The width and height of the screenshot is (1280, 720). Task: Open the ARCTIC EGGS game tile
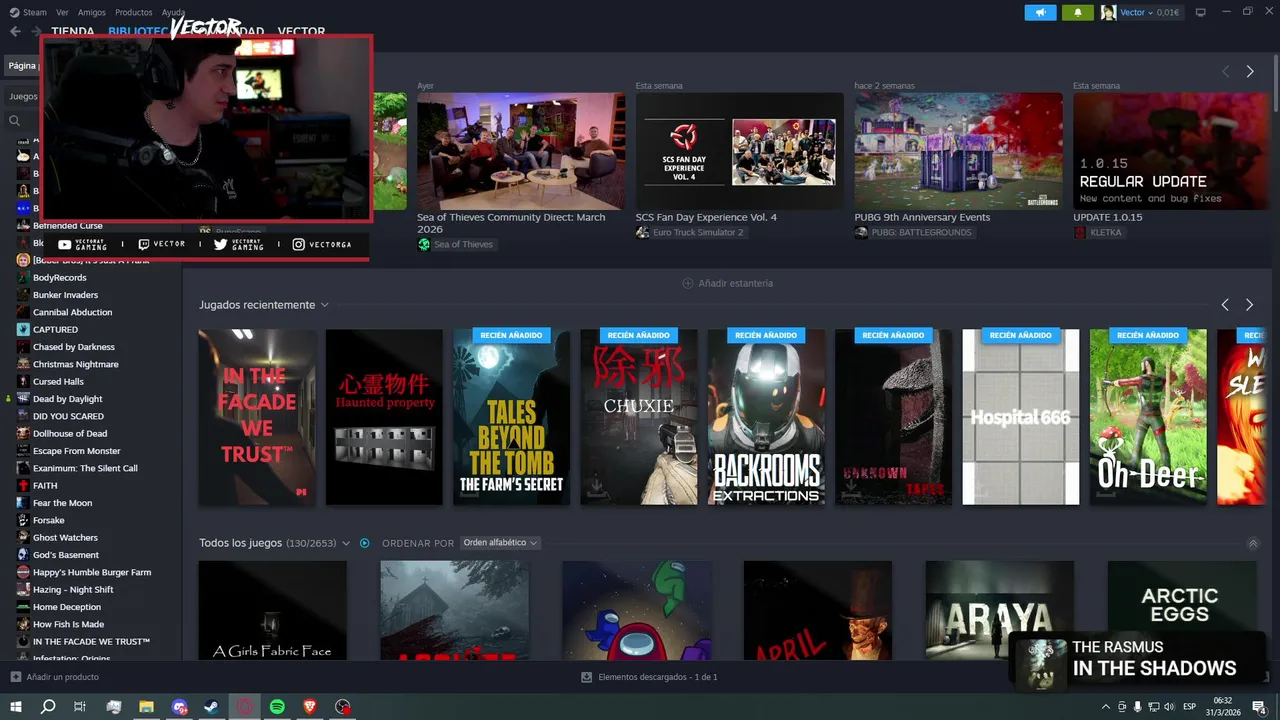[1182, 610]
